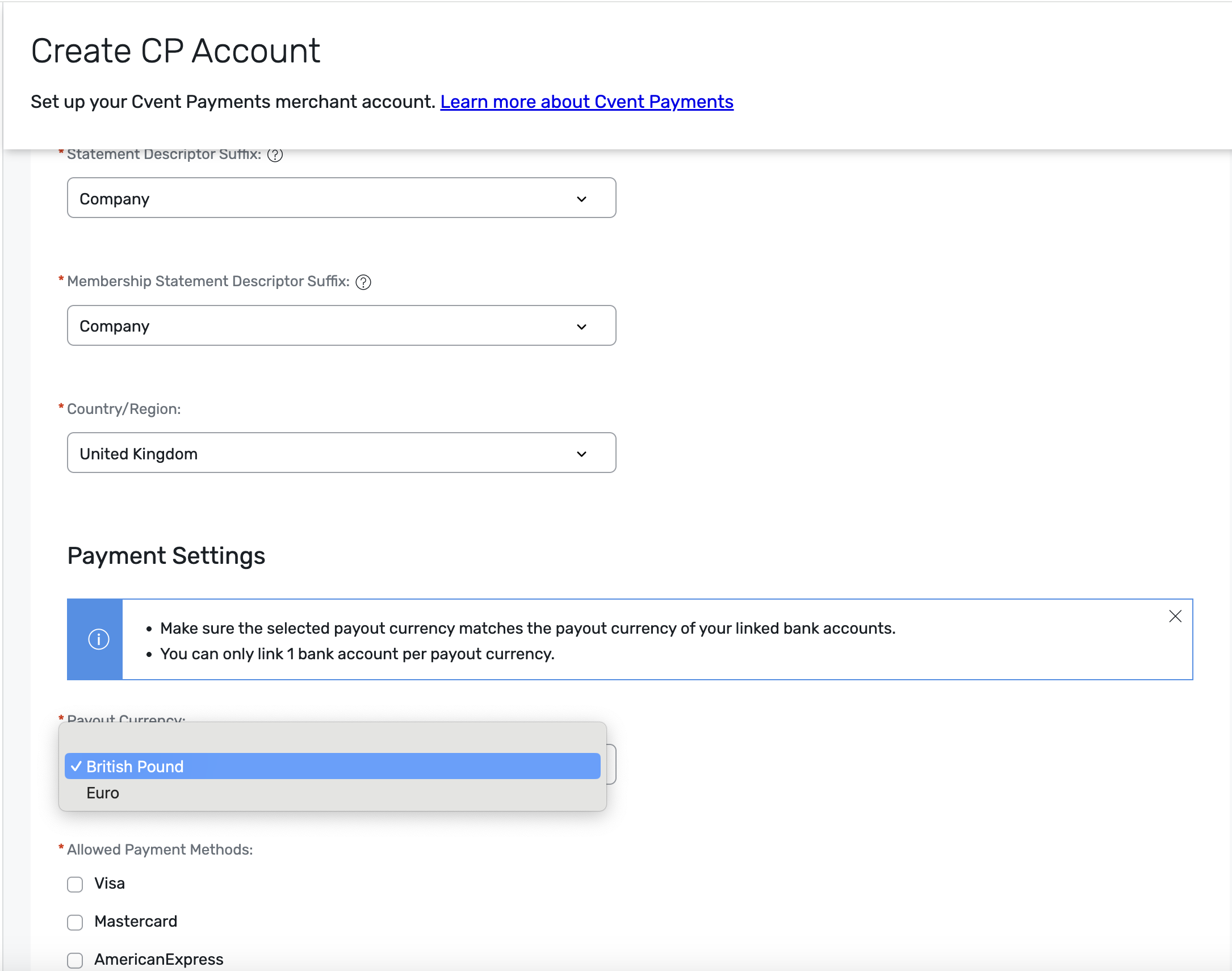Click help icon beside Statement Descriptor Suffix
The image size is (1232, 971).
point(275,154)
